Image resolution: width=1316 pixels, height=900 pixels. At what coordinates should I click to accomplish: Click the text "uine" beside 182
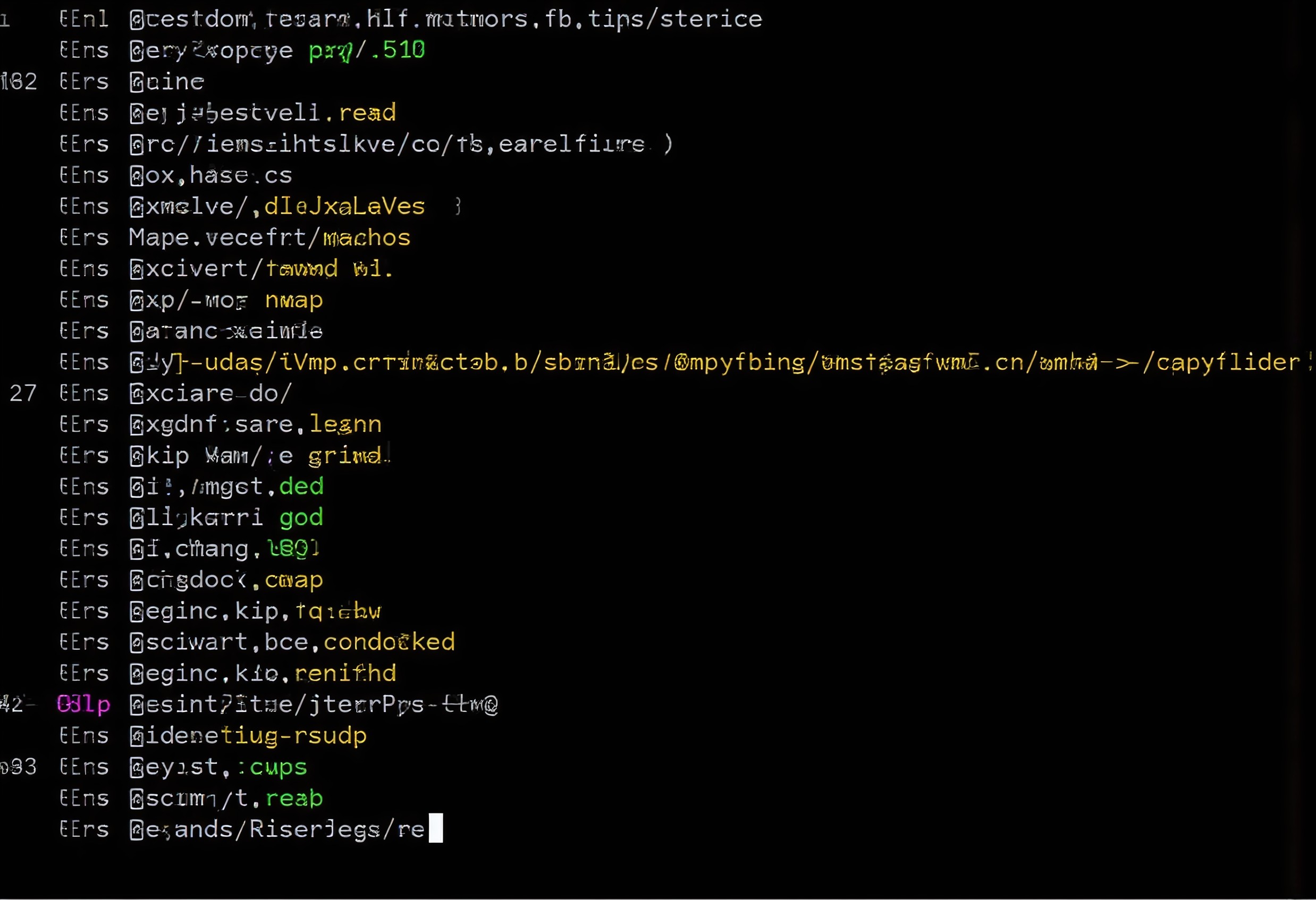(175, 82)
